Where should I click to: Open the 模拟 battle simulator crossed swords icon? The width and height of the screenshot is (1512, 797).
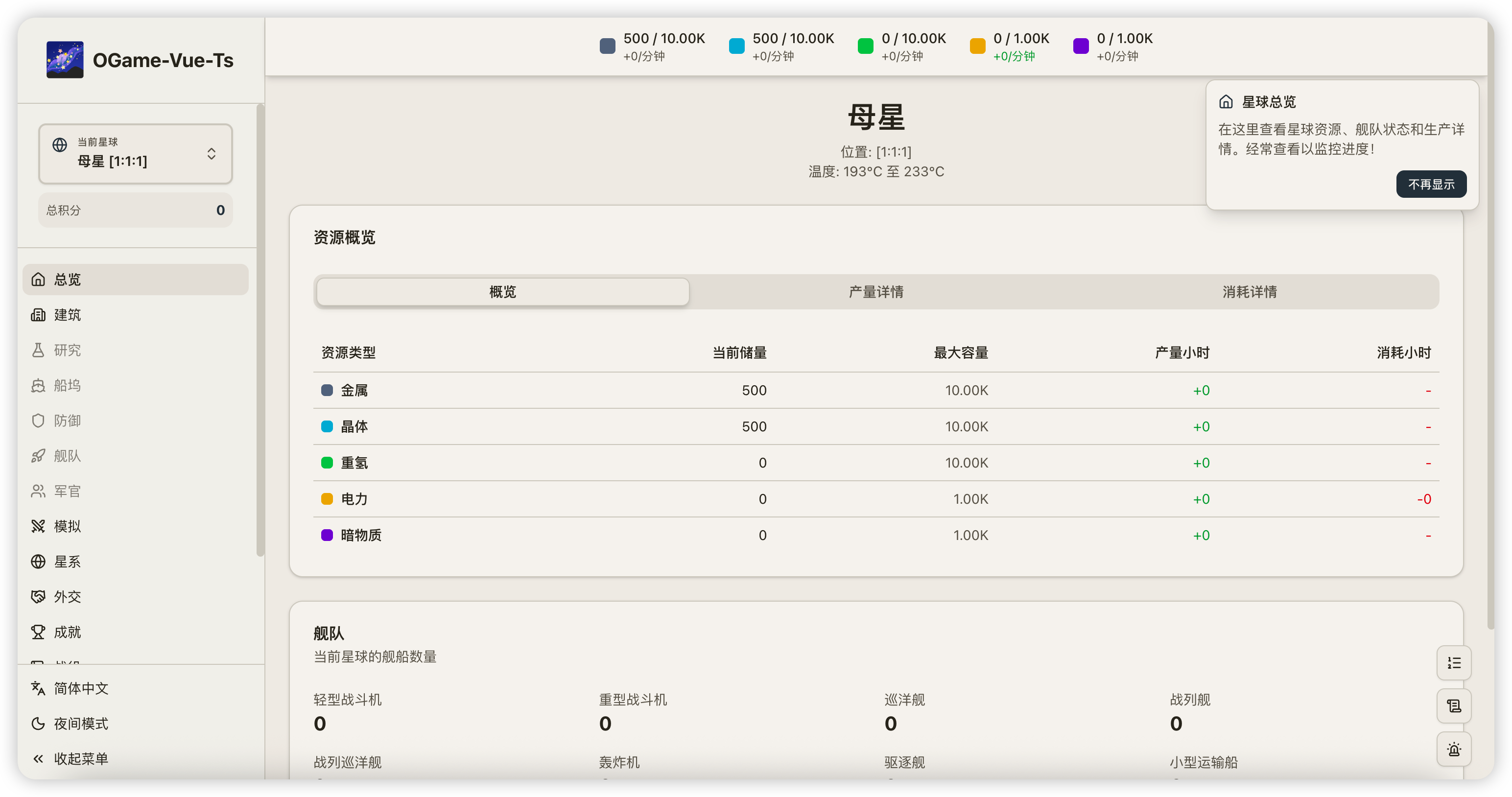38,526
